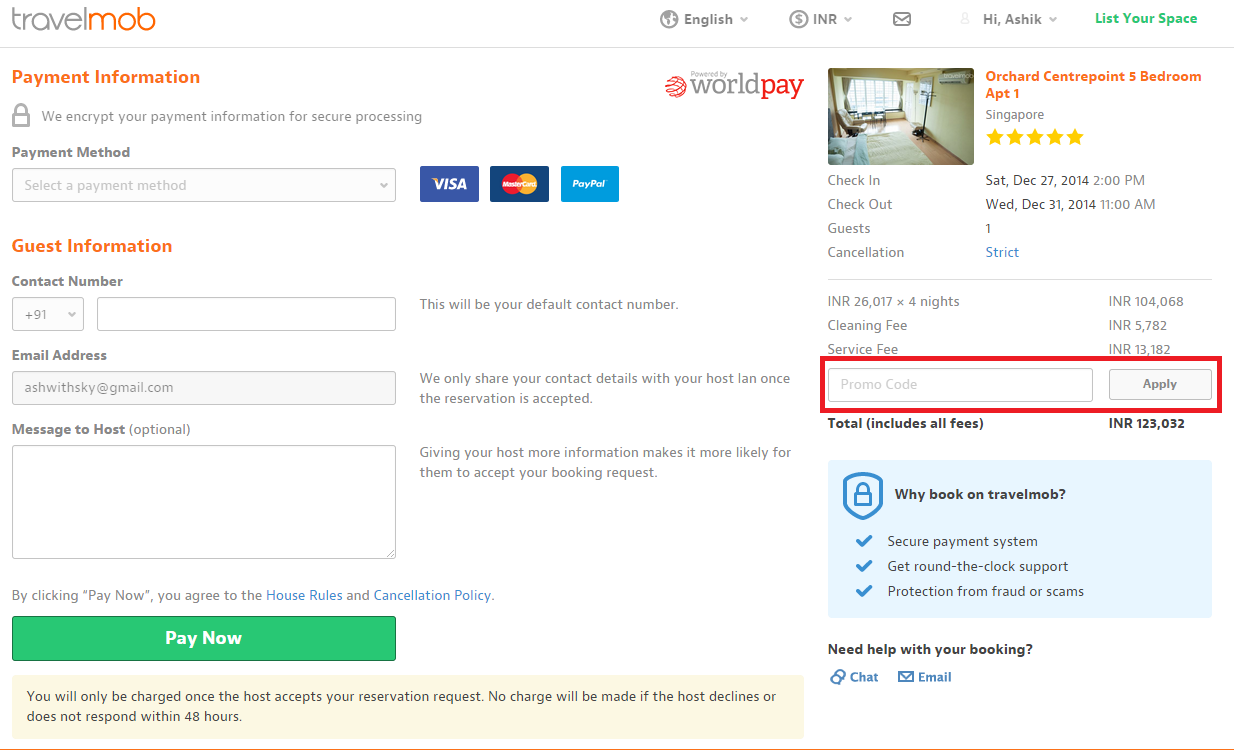Open Orchard Centrepoint 5 Bedroom Apt listing title
The width and height of the screenshot is (1234, 750).
[1093, 85]
